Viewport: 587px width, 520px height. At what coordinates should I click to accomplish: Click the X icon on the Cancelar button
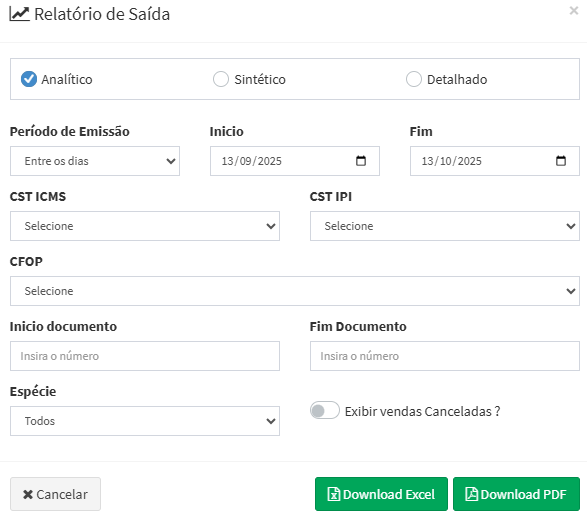coord(28,495)
